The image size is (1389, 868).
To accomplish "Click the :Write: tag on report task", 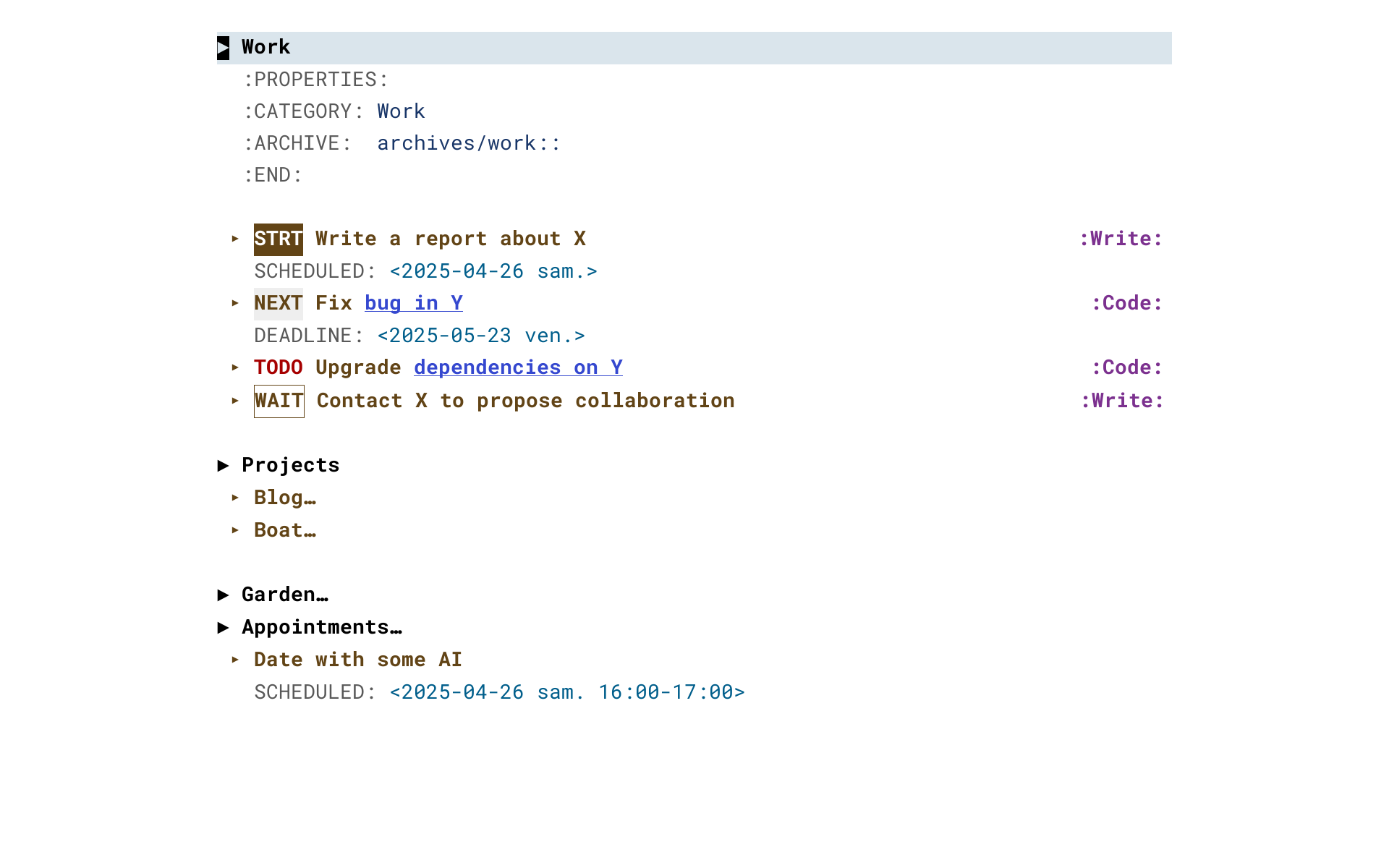I will [x=1121, y=239].
